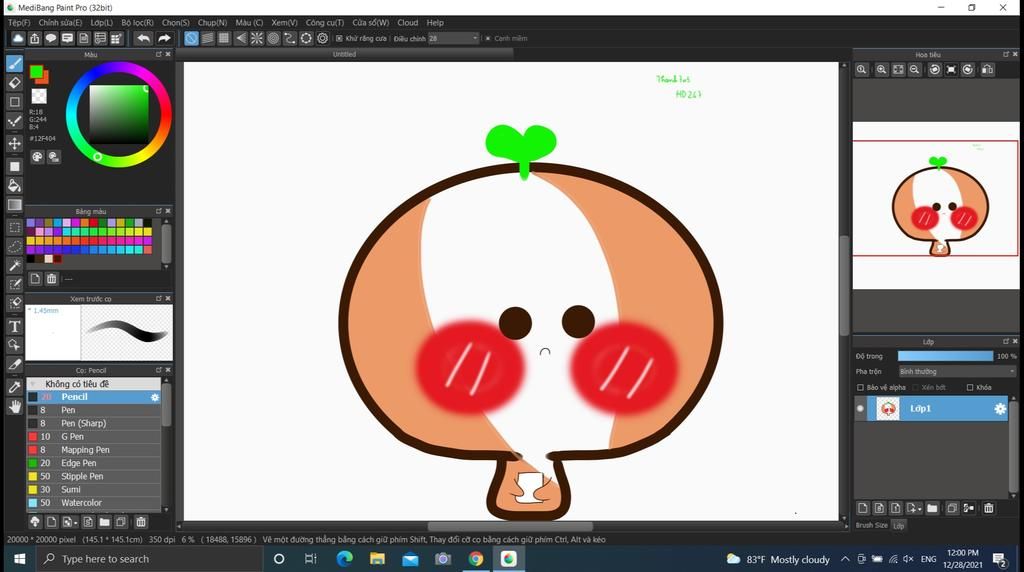
Task: Select the Edge Pen brush
Action: [93, 463]
